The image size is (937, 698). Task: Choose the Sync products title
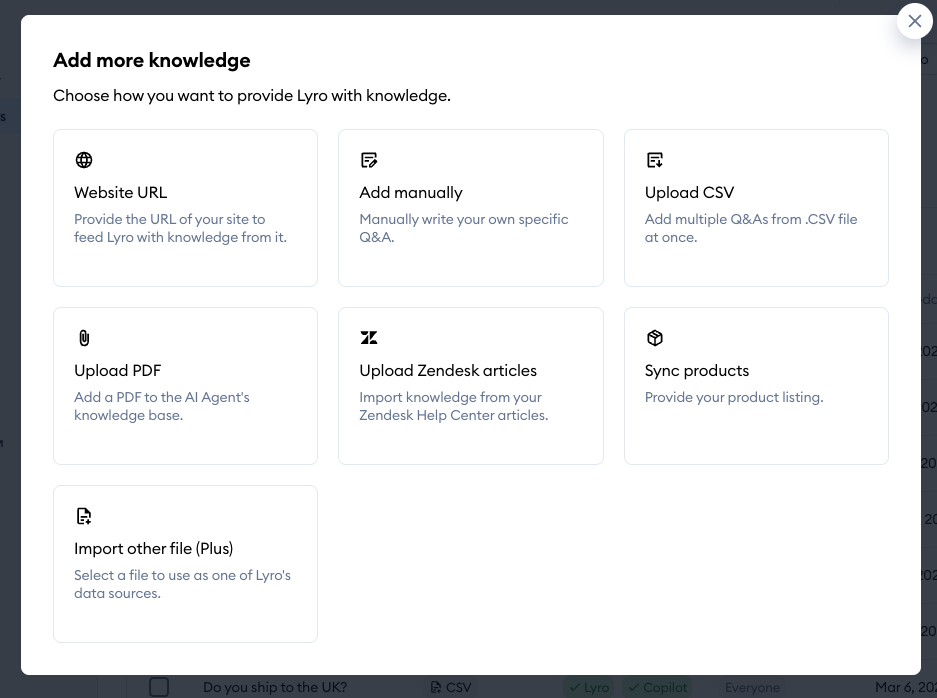696,370
